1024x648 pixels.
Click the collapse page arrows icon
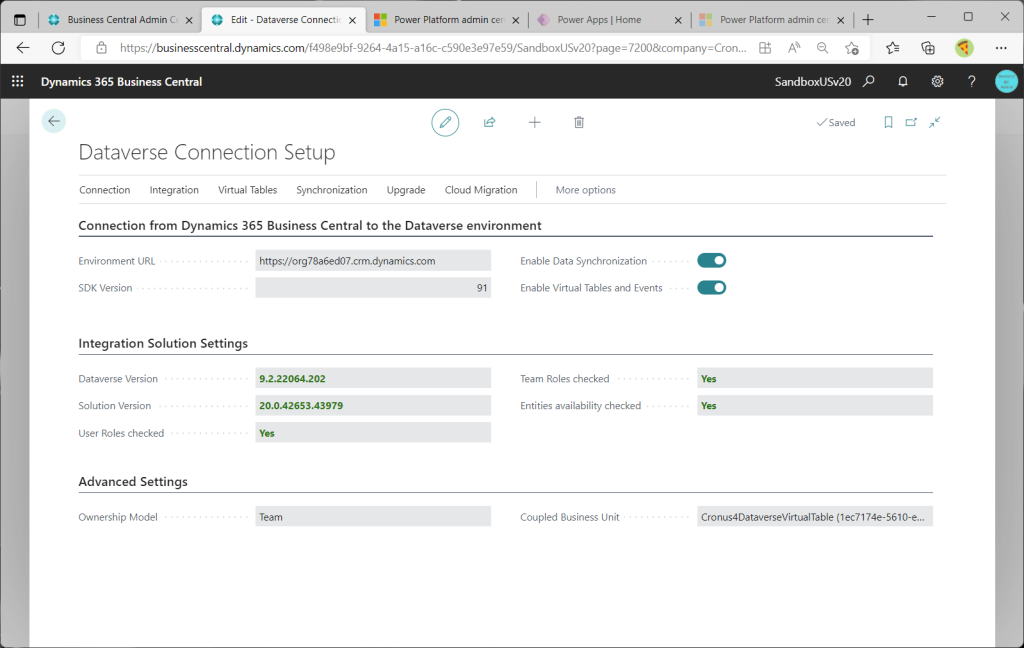pos(935,122)
